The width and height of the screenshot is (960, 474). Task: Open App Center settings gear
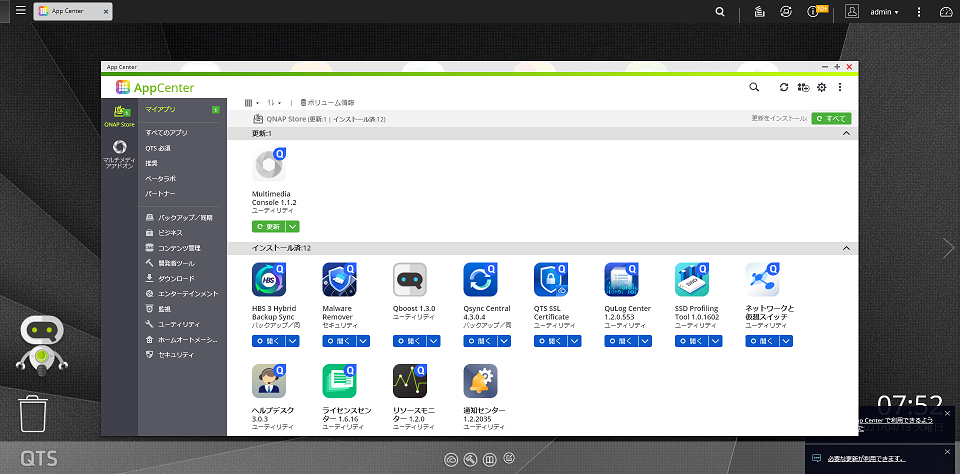[822, 88]
